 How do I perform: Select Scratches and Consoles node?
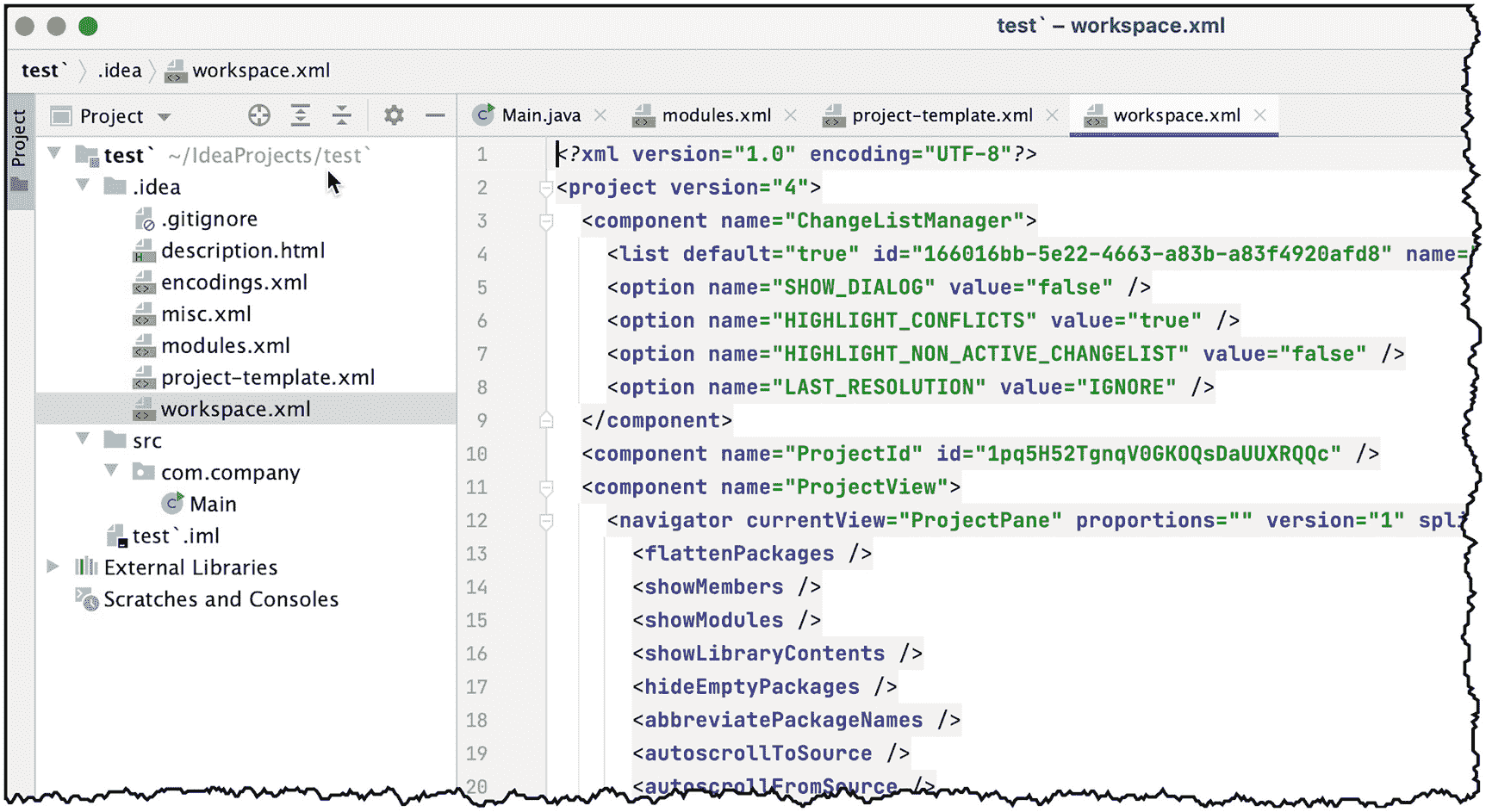221,599
